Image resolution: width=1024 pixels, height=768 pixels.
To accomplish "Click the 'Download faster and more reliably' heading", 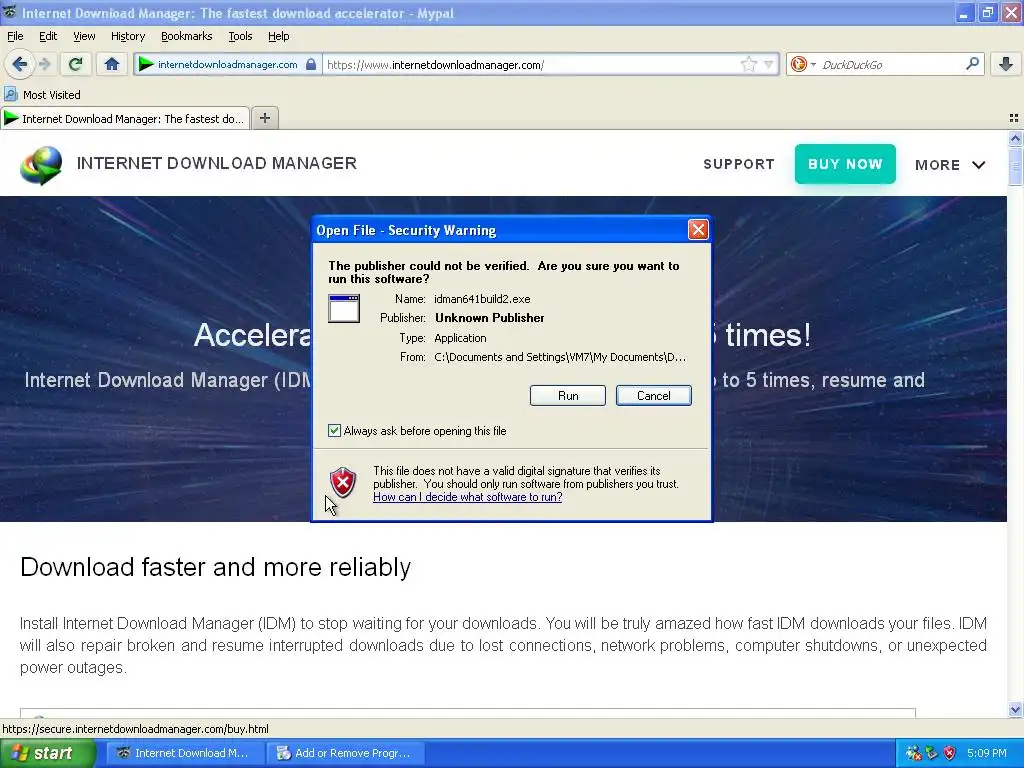I will pyautogui.click(x=216, y=567).
